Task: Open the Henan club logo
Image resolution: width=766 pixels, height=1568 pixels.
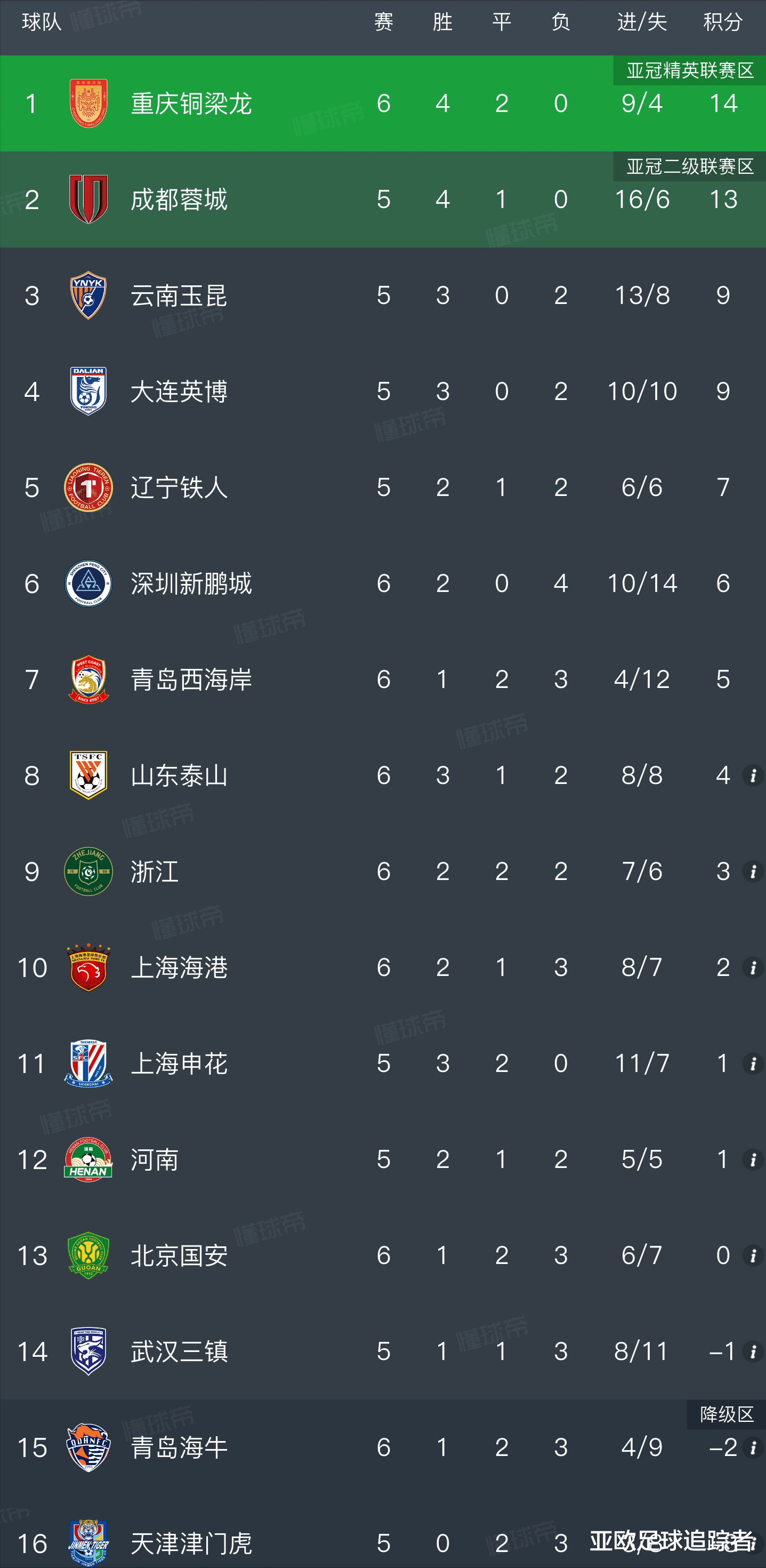Action: pos(88,1159)
